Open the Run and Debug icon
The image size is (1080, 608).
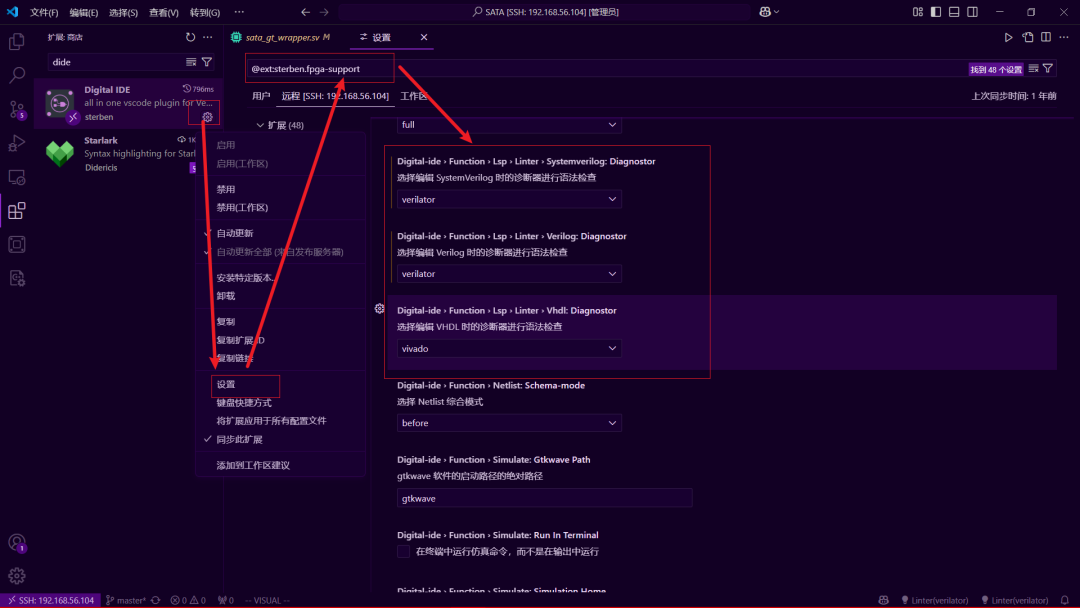coord(15,142)
